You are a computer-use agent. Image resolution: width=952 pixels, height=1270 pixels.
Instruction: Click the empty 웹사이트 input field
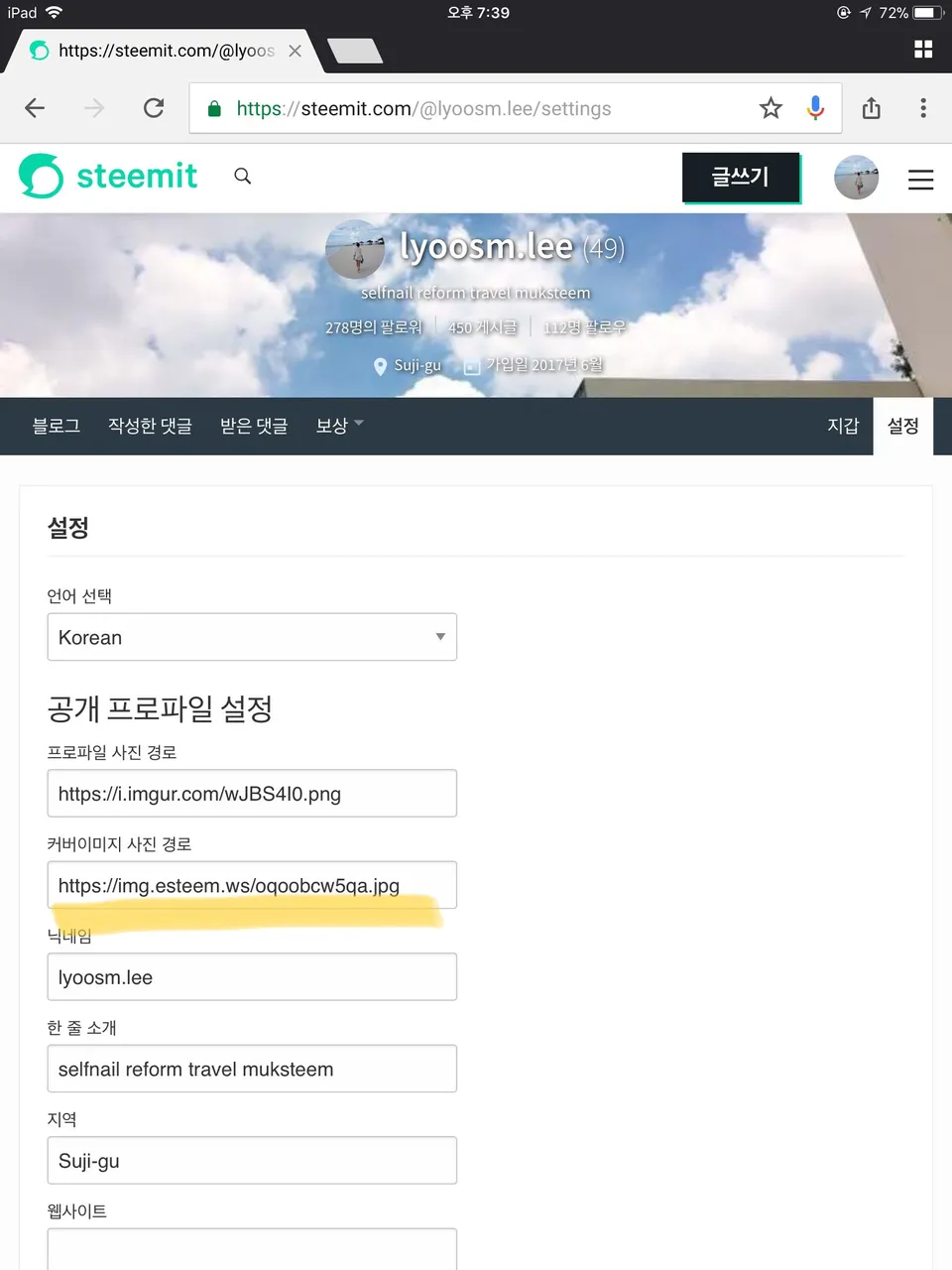pyautogui.click(x=252, y=1249)
